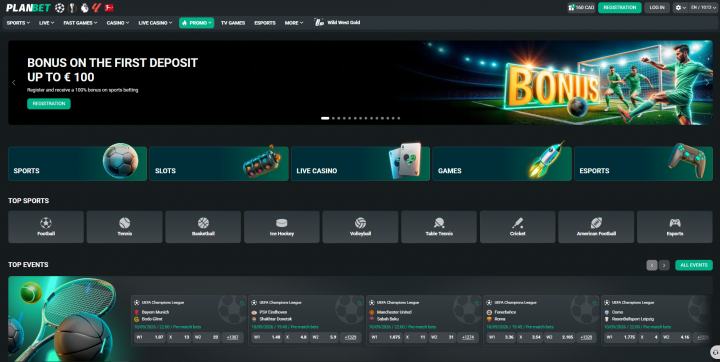The height and width of the screenshot is (362, 720).
Task: Select the Table Tennis sport icon tile
Action: coord(439,227)
